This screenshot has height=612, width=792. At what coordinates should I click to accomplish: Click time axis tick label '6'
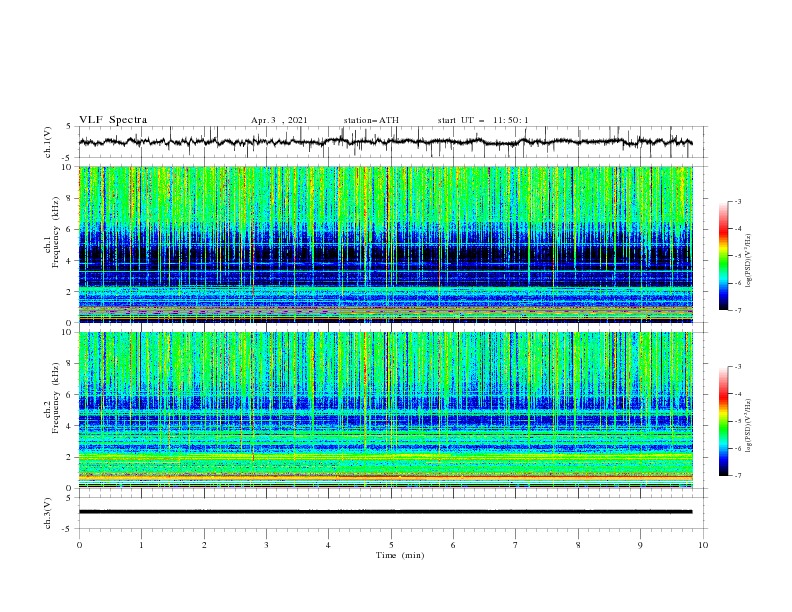tap(453, 545)
